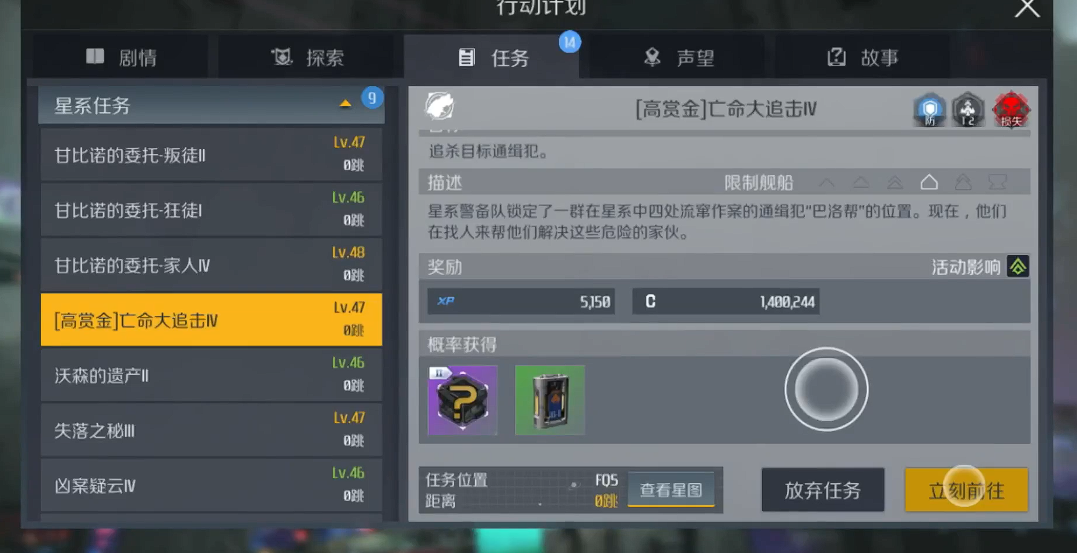Switch to the 声望 tab
Image resolution: width=1077 pixels, height=553 pixels.
[679, 58]
